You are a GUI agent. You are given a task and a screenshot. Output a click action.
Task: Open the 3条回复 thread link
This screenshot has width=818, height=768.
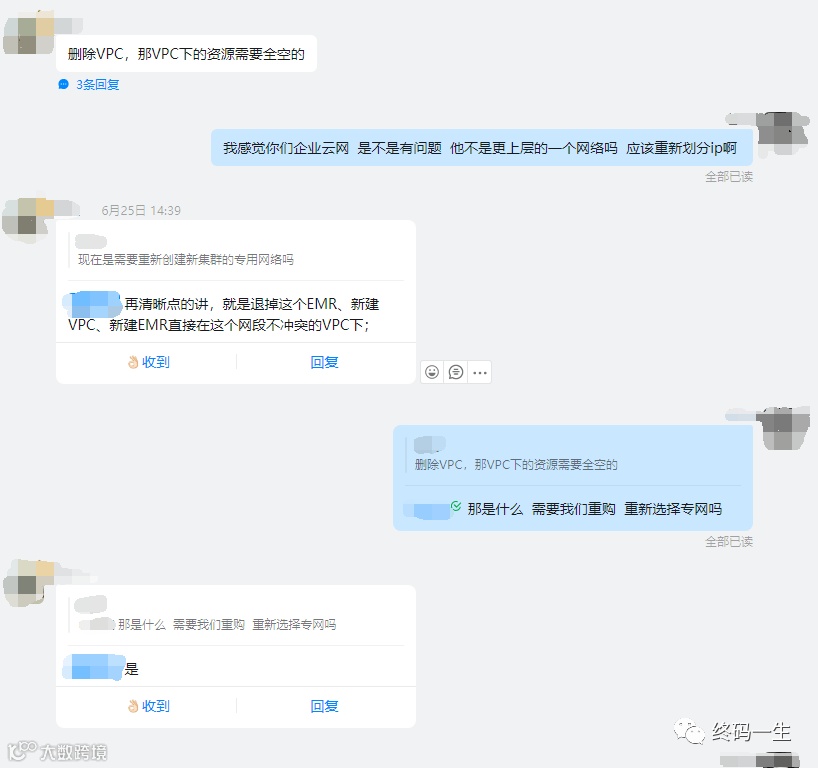click(98, 85)
